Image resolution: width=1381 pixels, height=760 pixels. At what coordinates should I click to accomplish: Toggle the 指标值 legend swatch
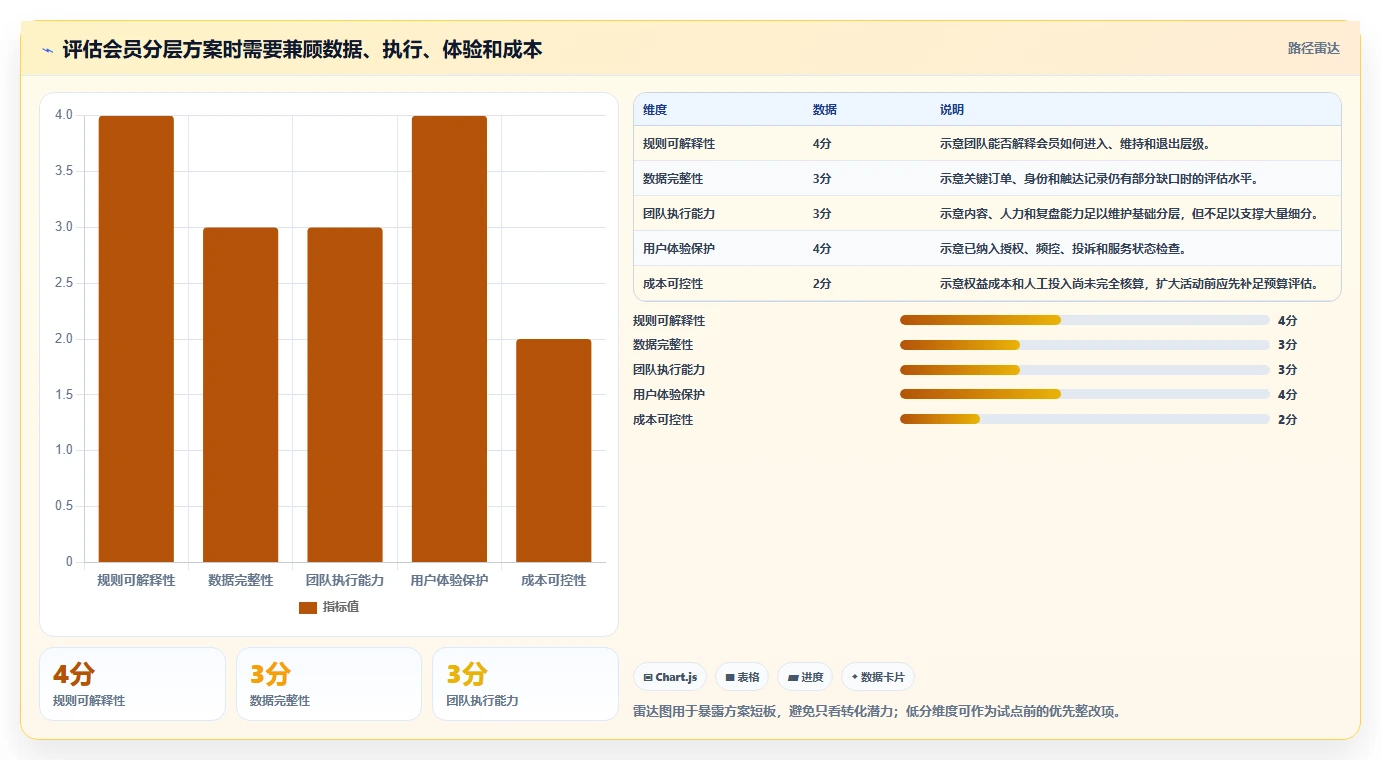pyautogui.click(x=308, y=607)
